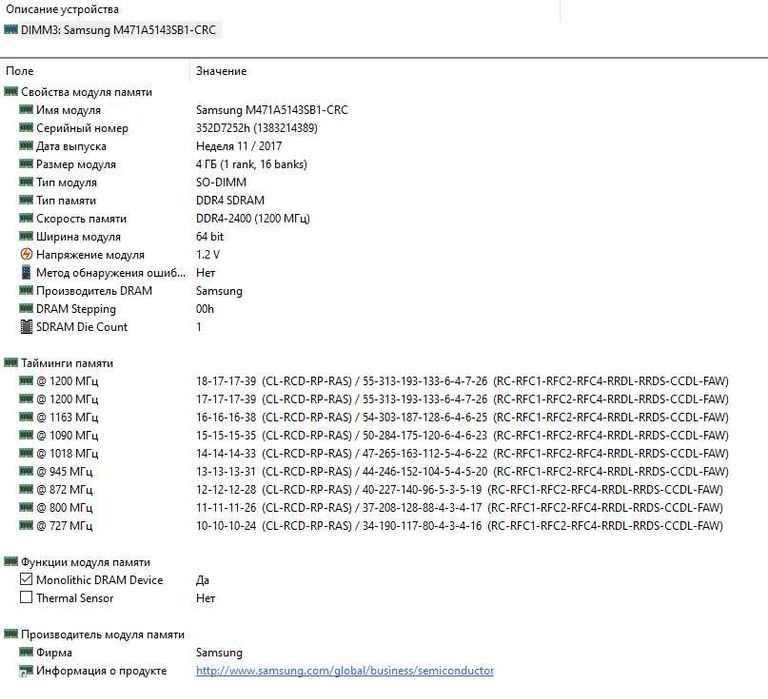Click the SDRAM Die Count label
Viewport: 768px width, 699px height.
(x=82, y=327)
